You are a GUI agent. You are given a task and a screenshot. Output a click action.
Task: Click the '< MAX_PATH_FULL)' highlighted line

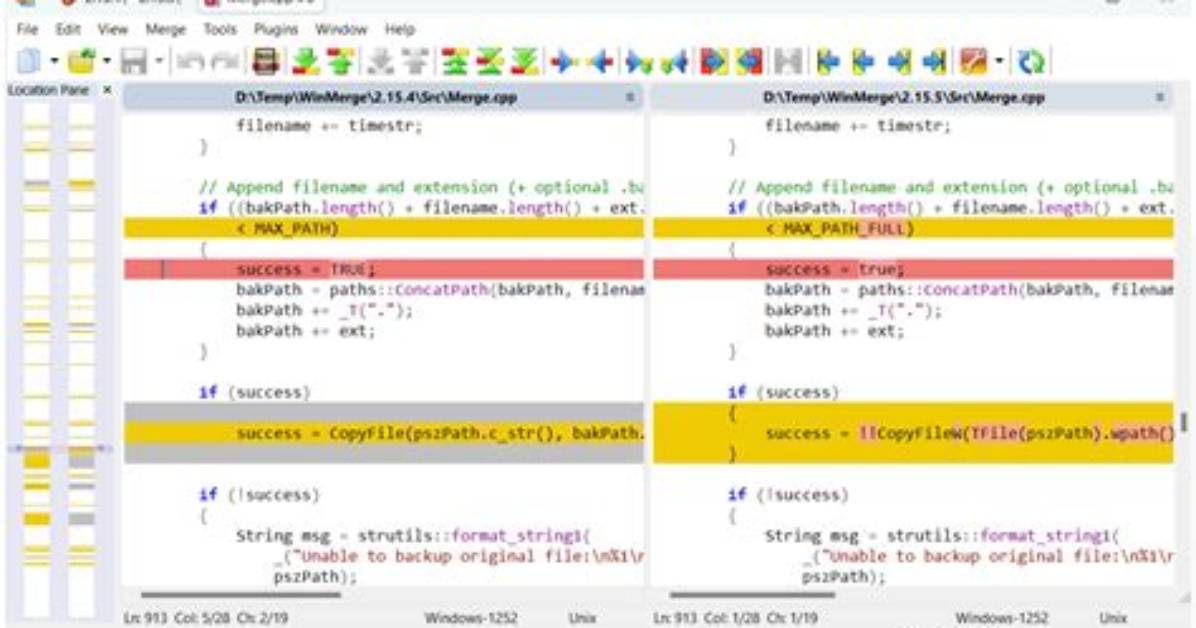point(913,228)
